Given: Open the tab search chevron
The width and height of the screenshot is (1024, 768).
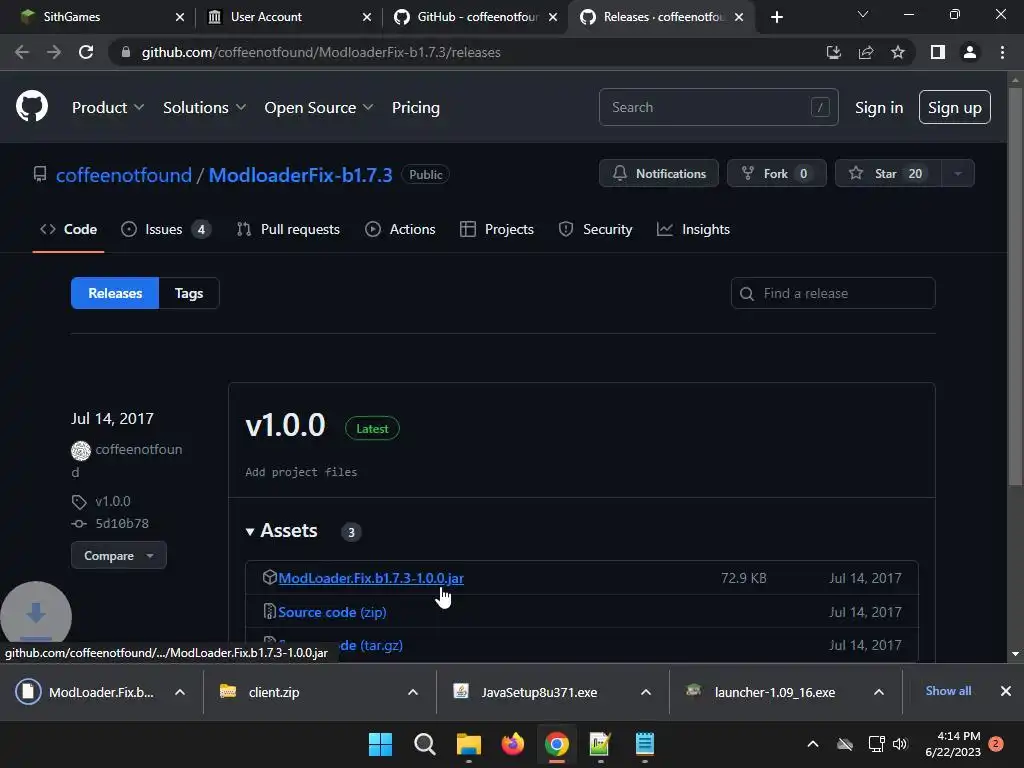Looking at the screenshot, I should coord(863,14).
